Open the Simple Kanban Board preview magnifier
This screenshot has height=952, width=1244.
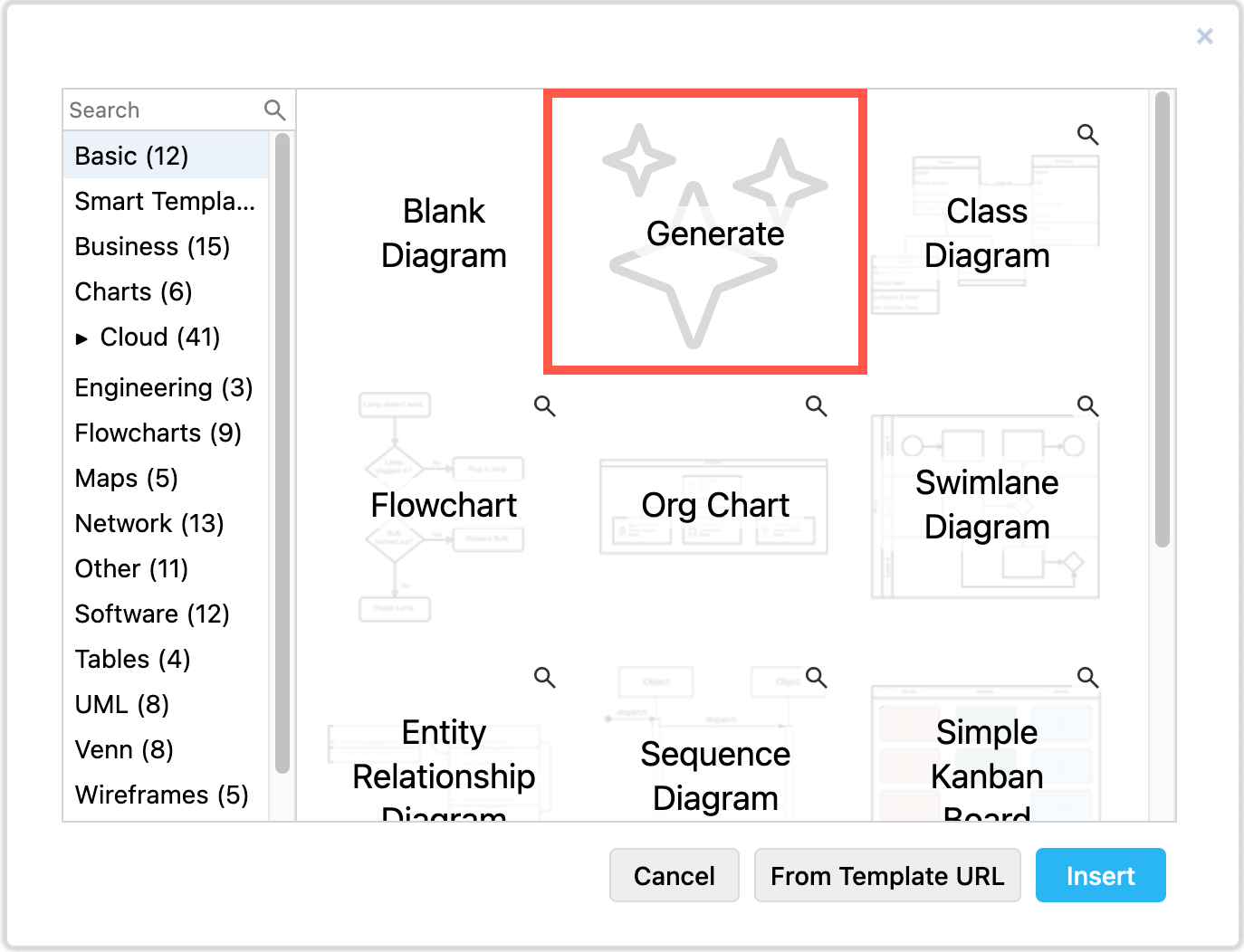pyautogui.click(x=1087, y=677)
